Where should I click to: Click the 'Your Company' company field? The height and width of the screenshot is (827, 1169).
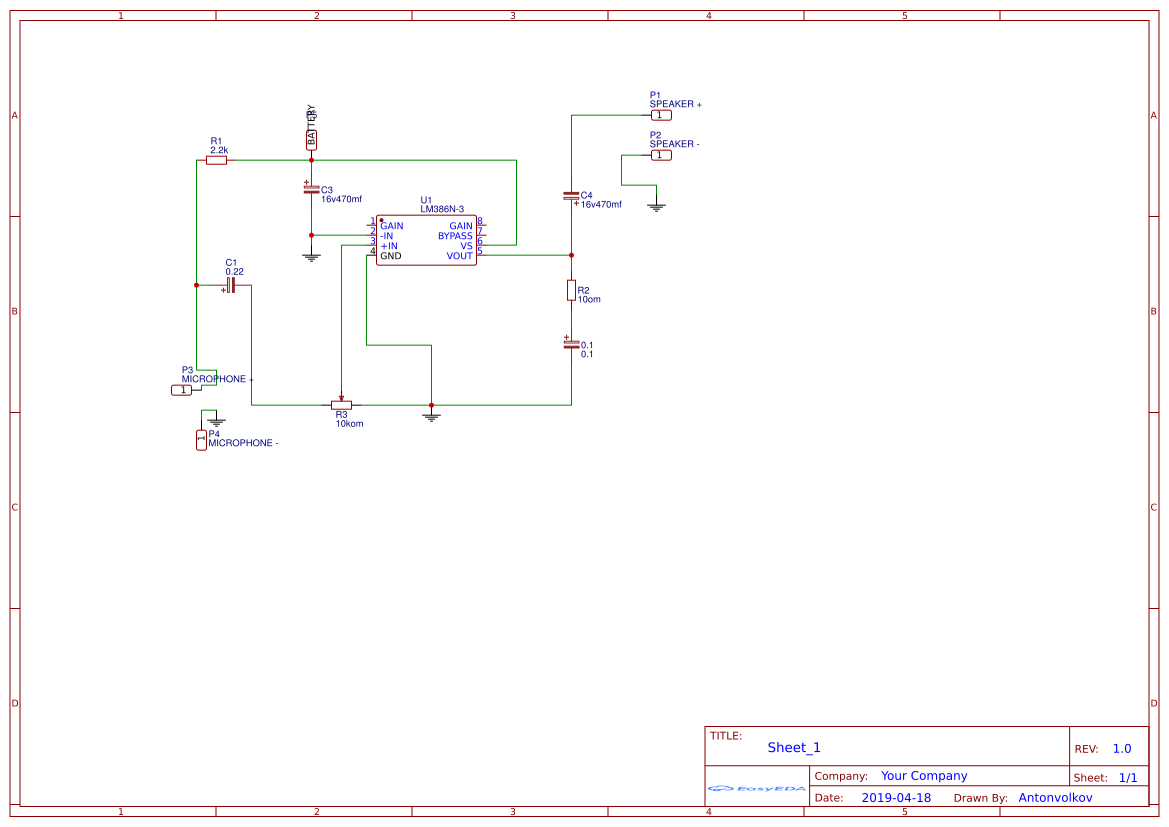[924, 776]
